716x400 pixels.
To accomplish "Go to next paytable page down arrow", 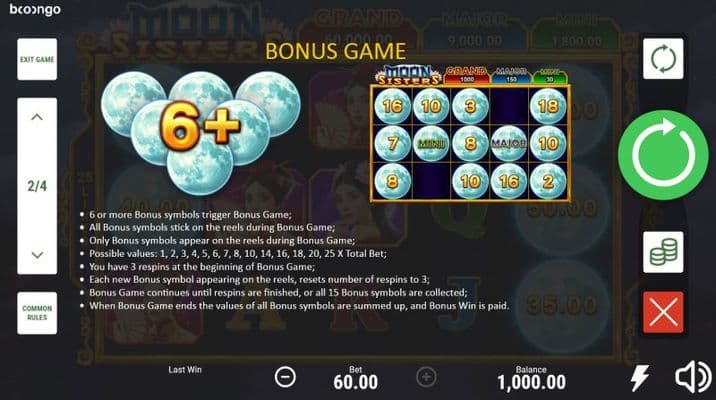I will (37, 255).
